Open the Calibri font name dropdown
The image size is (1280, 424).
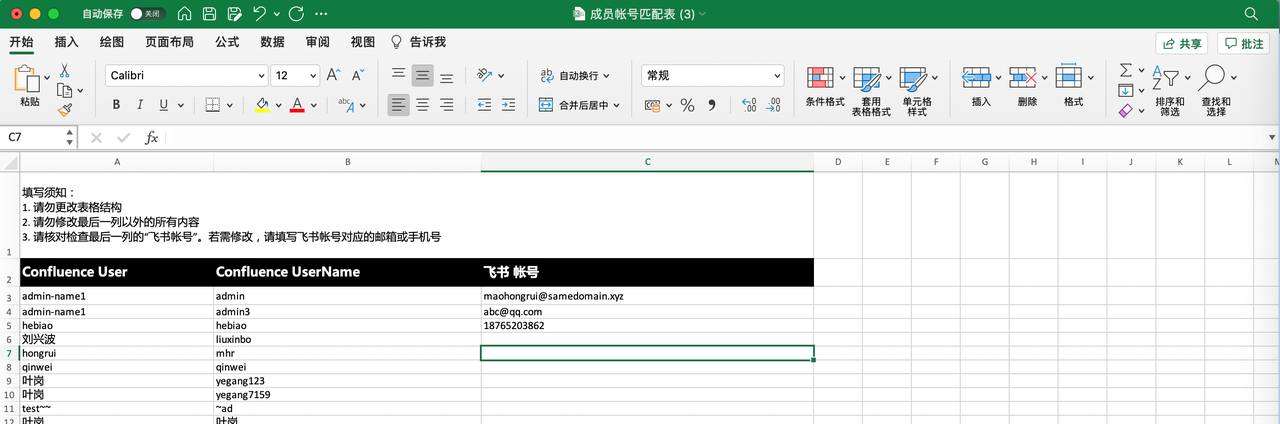186,76
